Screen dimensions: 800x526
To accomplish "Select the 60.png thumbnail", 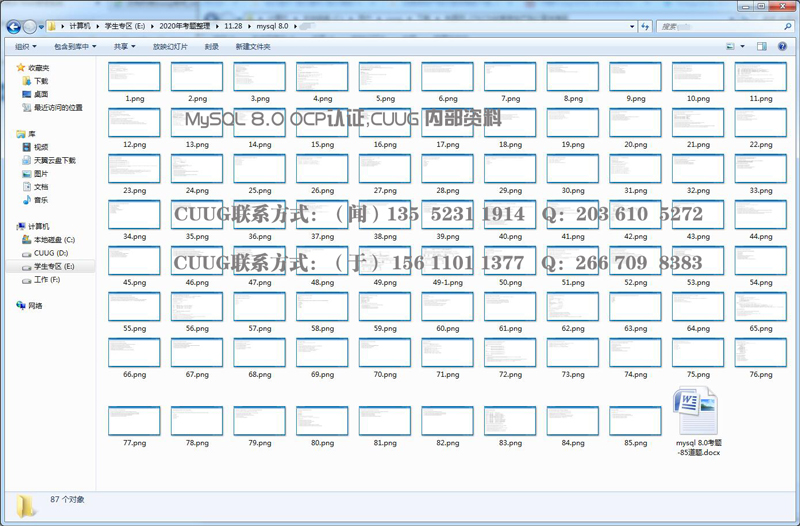I will point(447,307).
